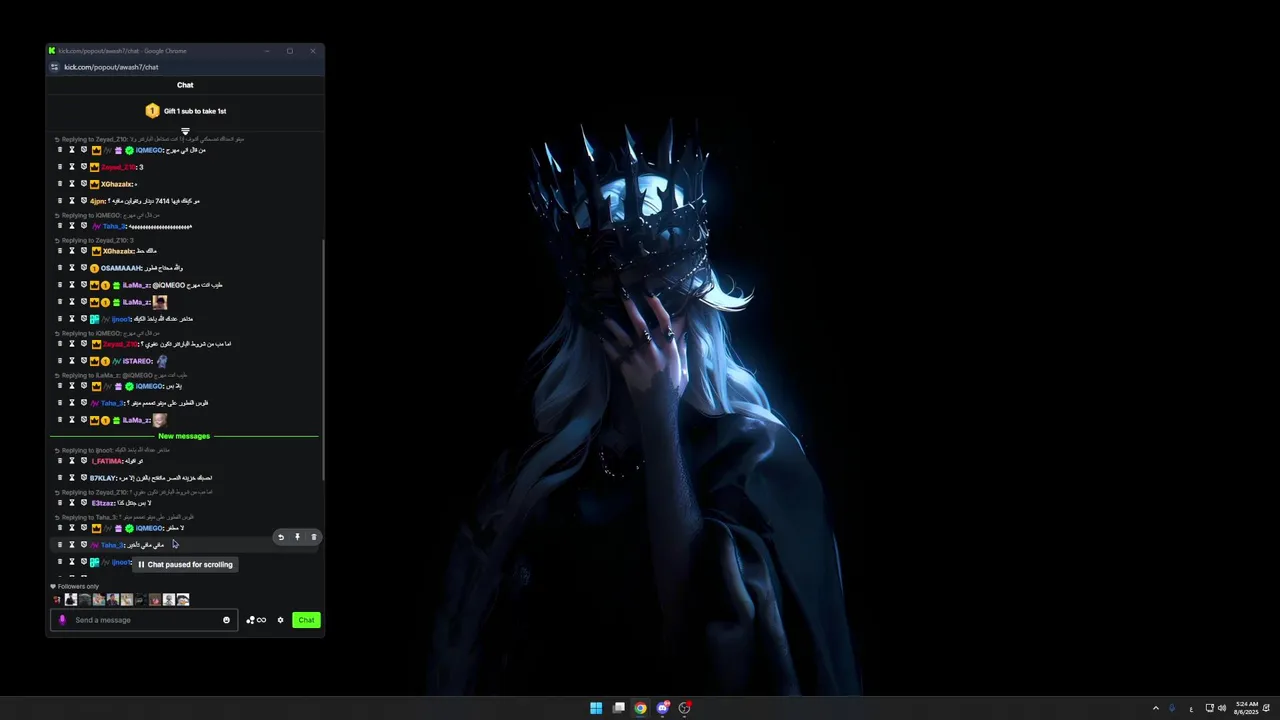Resume chat via 'Chat paused for scrolling'
The height and width of the screenshot is (720, 1280).
point(185,565)
